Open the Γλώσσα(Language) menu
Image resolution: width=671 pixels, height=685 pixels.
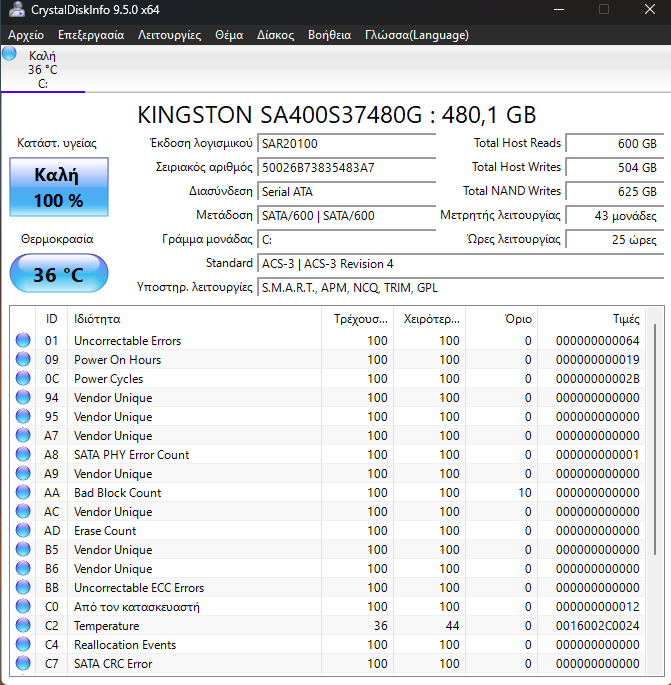pos(417,35)
